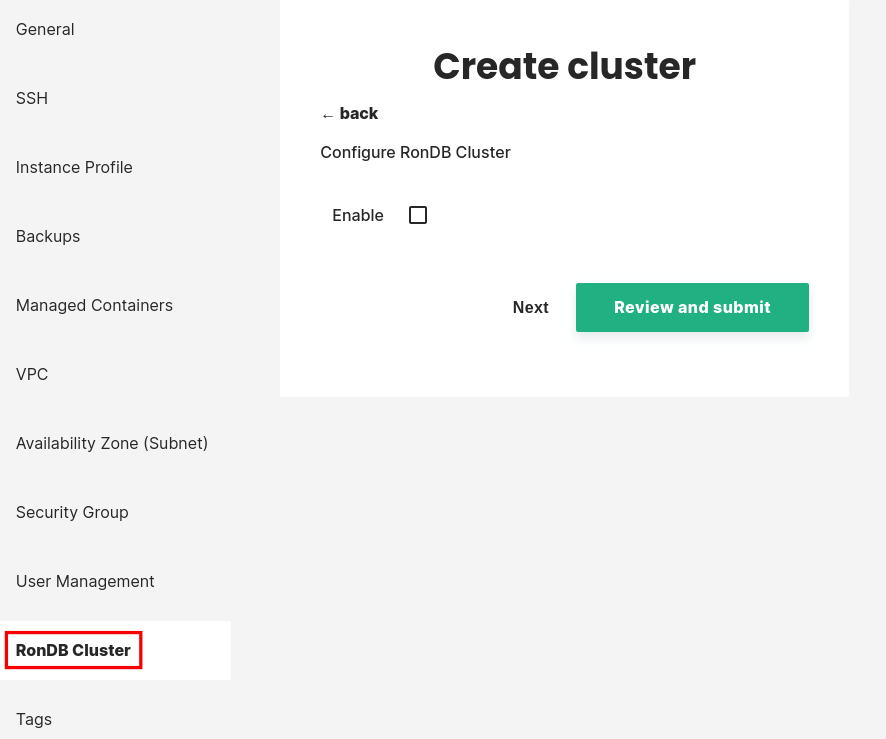
Task: Follow the bold back link text
Action: click(x=359, y=114)
